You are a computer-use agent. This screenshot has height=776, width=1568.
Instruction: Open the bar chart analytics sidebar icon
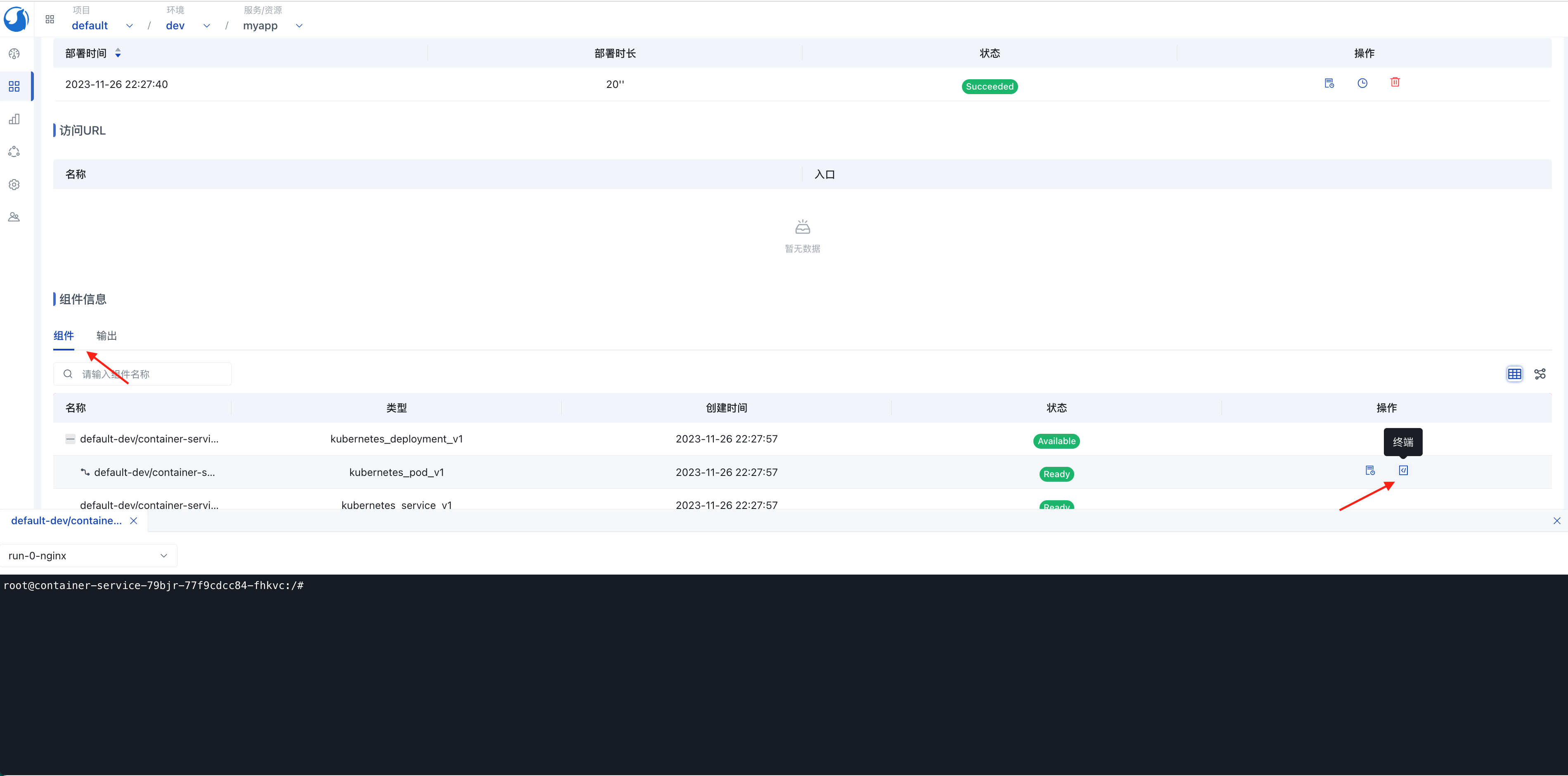[14, 119]
